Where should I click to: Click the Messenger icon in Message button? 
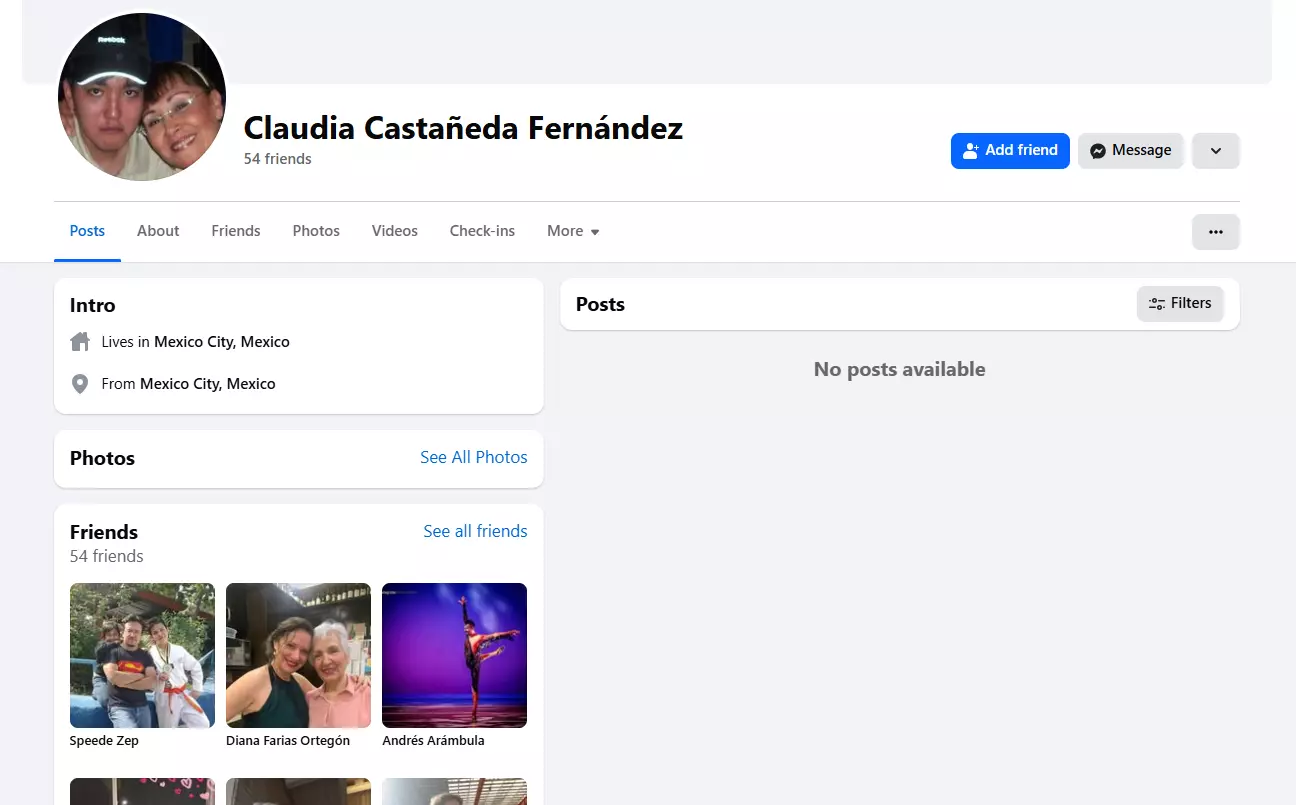click(x=1098, y=151)
